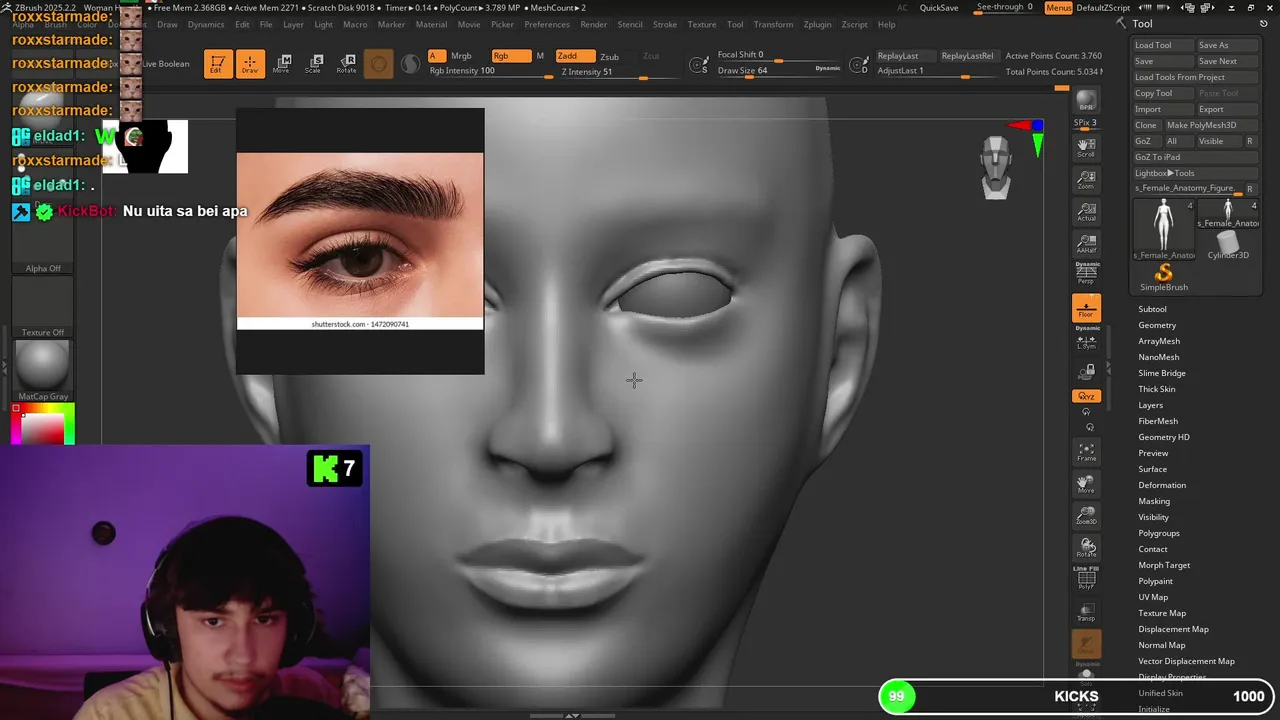Toggle Perspective (Persp) view
1280x720 pixels.
coord(1086,274)
